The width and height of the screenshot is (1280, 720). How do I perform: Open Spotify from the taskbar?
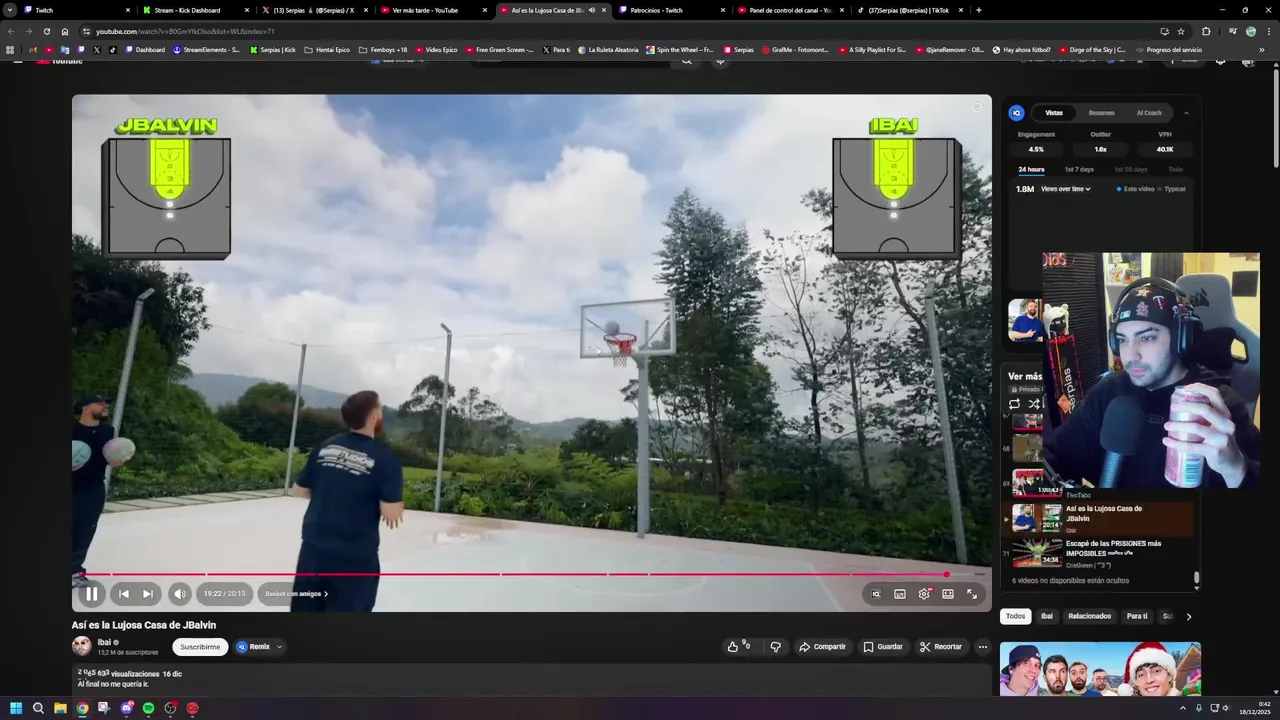pyautogui.click(x=148, y=708)
